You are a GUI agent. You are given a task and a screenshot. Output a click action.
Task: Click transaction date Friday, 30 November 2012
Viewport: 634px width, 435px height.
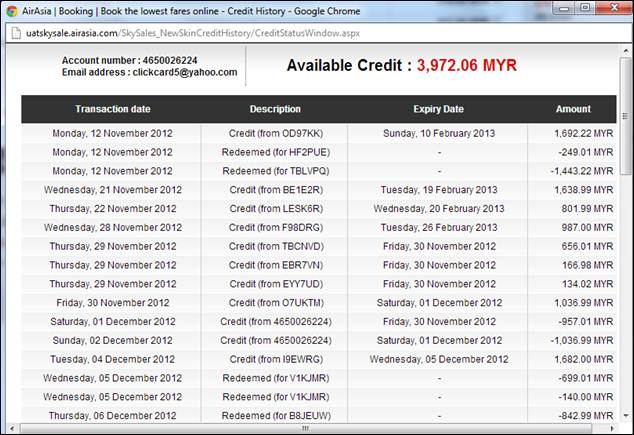pyautogui.click(x=113, y=303)
